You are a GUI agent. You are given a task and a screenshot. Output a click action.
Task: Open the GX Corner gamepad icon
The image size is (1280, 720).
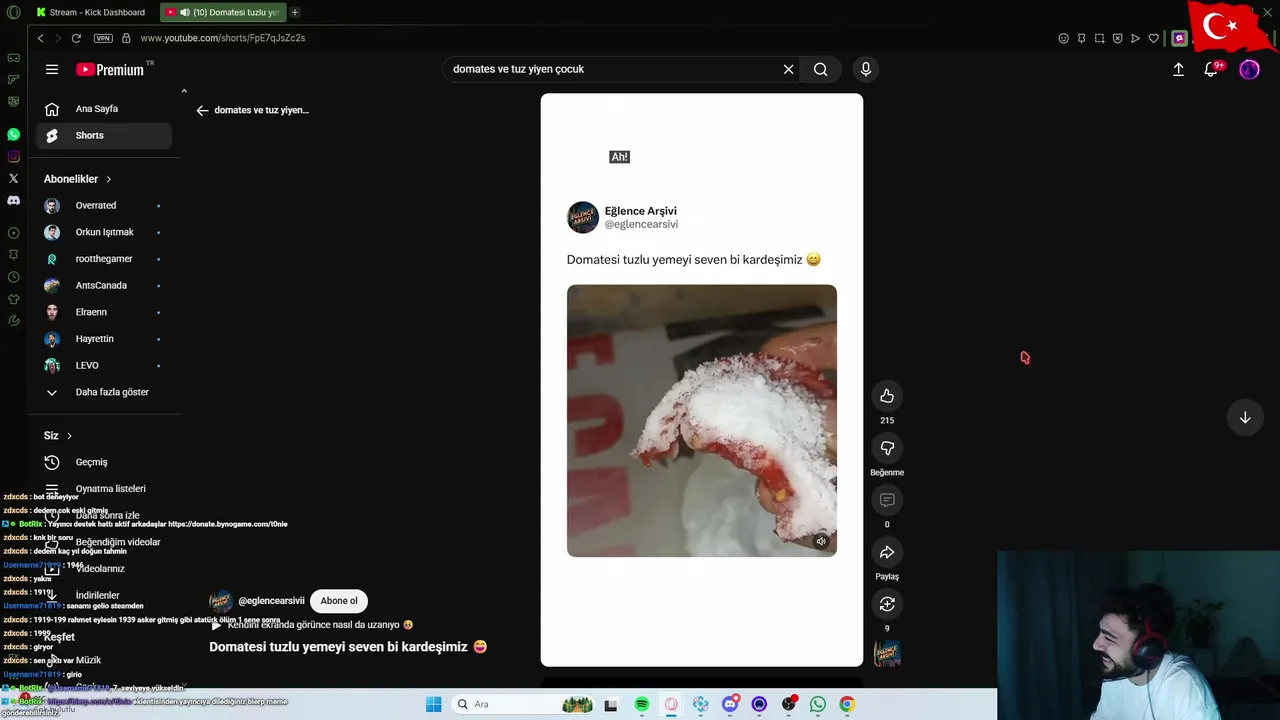pos(13,58)
